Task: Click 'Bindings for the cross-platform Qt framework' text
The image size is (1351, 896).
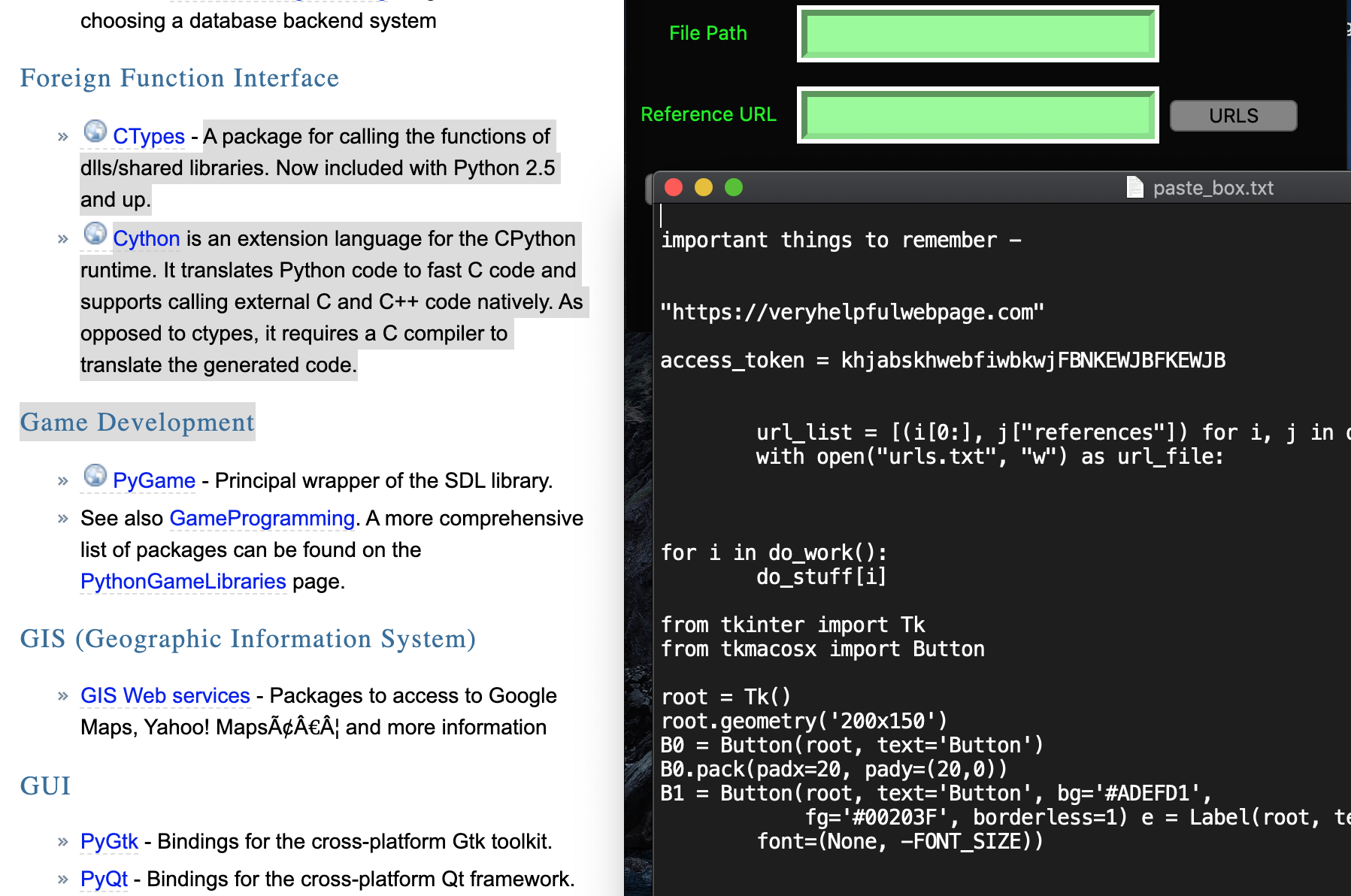Action: click(360, 879)
